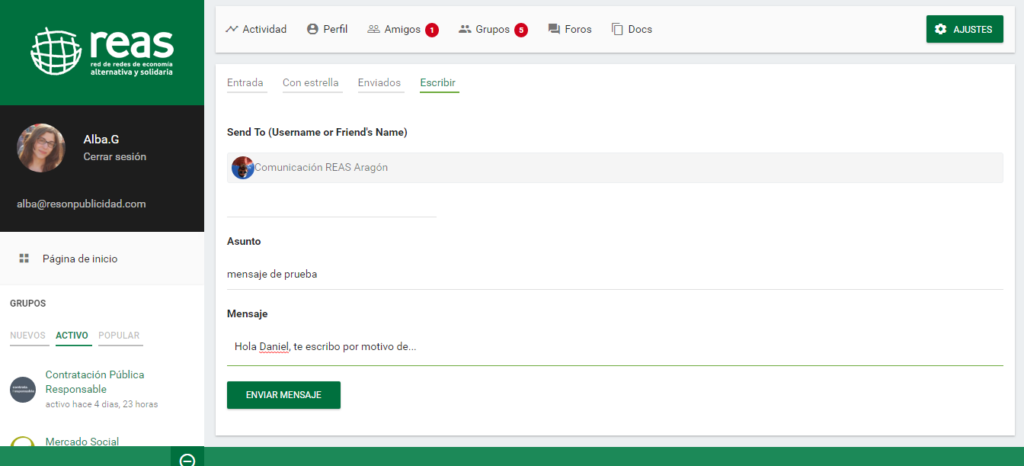
Task: Click the collapse circle icon in bottom bar
Action: point(187,459)
